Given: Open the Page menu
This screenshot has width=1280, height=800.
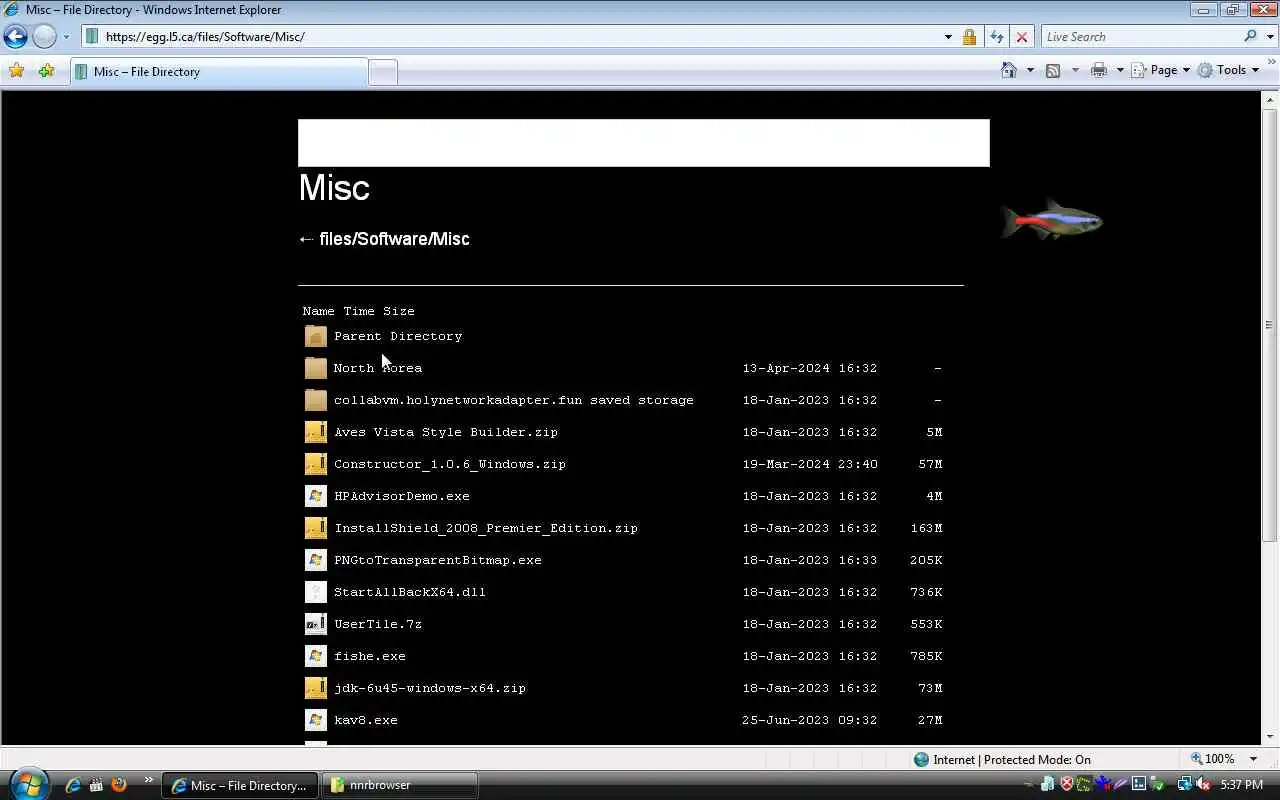Looking at the screenshot, I should [1160, 70].
